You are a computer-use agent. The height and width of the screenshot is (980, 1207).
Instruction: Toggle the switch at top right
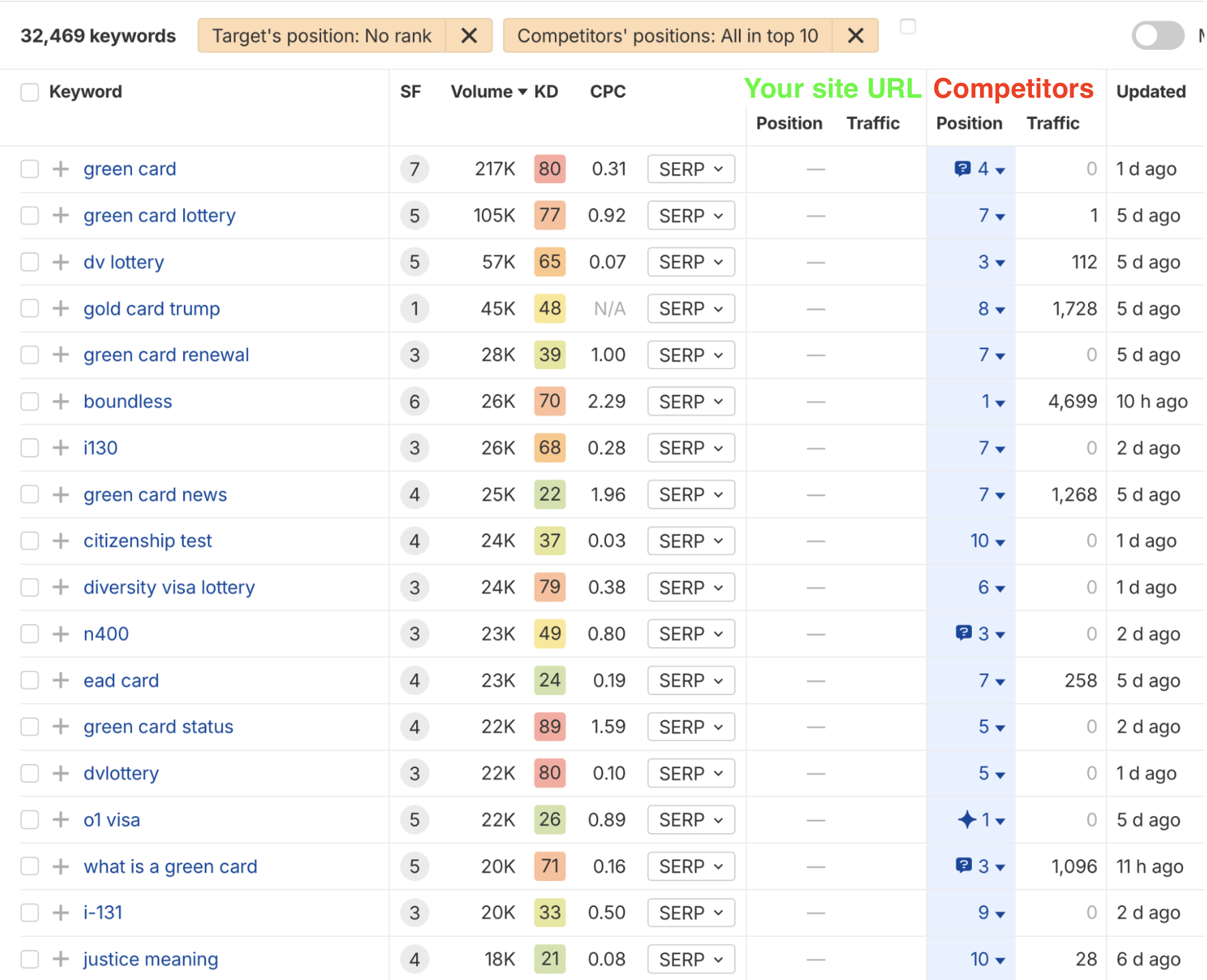pyautogui.click(x=1157, y=36)
